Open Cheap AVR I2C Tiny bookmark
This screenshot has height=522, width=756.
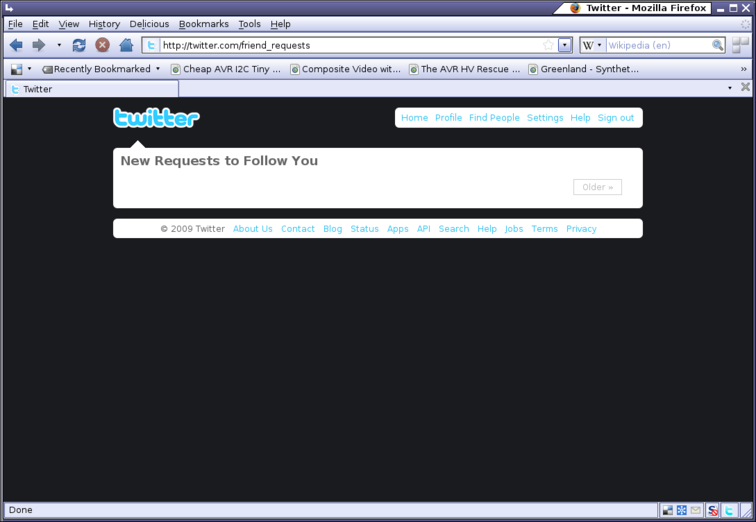point(226,69)
